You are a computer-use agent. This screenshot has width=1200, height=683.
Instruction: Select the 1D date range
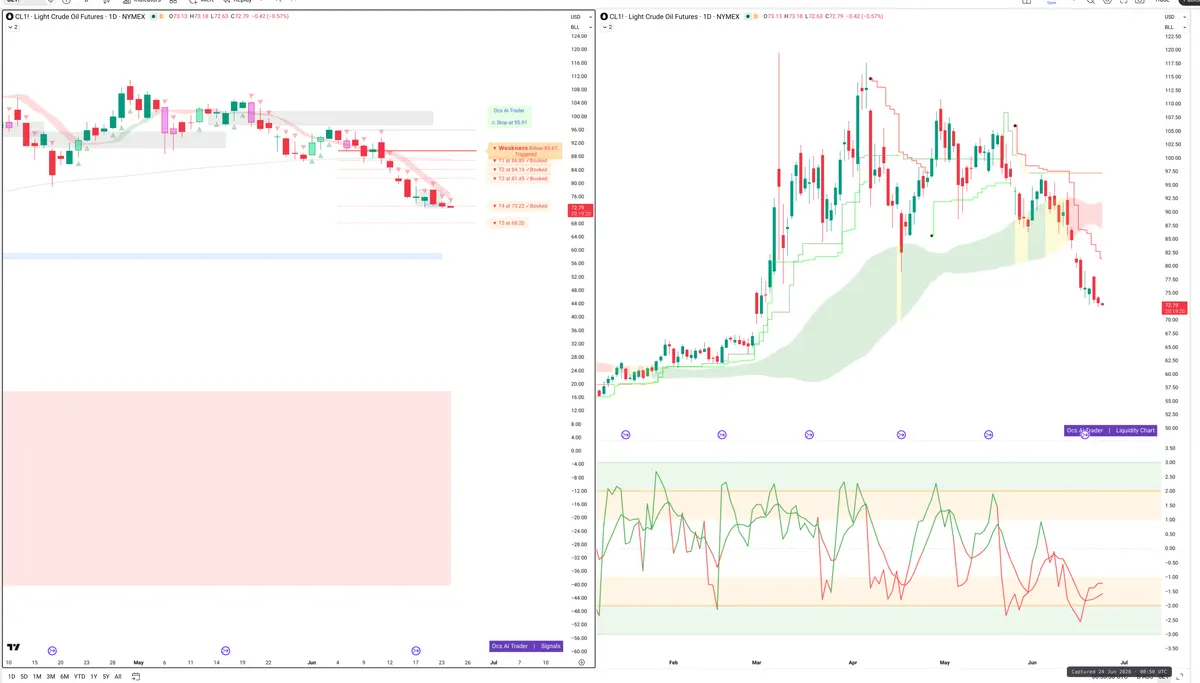coord(12,676)
